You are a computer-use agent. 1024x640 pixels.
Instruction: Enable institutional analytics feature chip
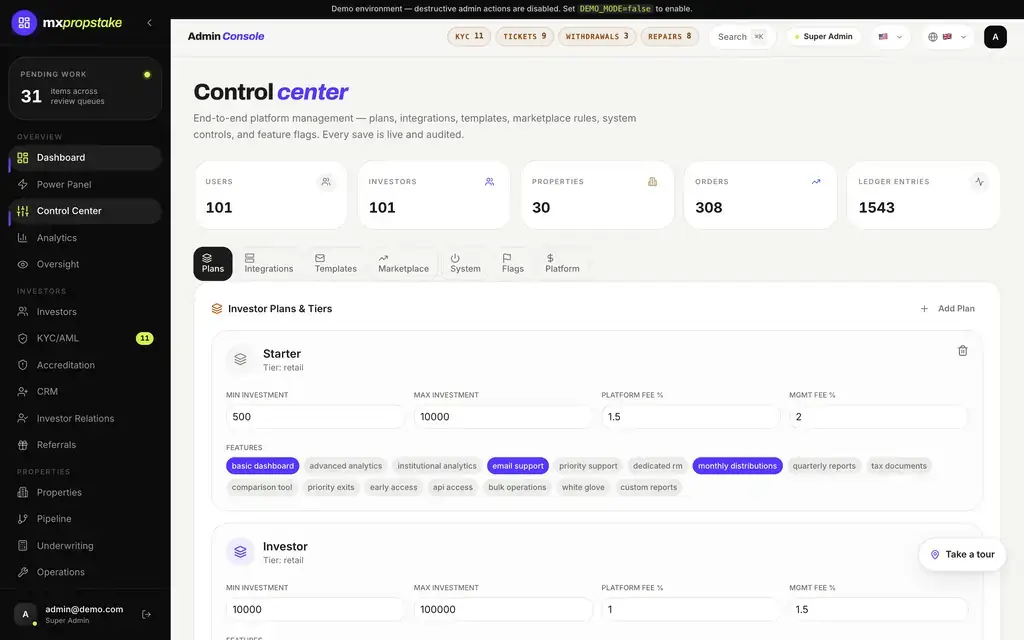pyautogui.click(x=437, y=466)
